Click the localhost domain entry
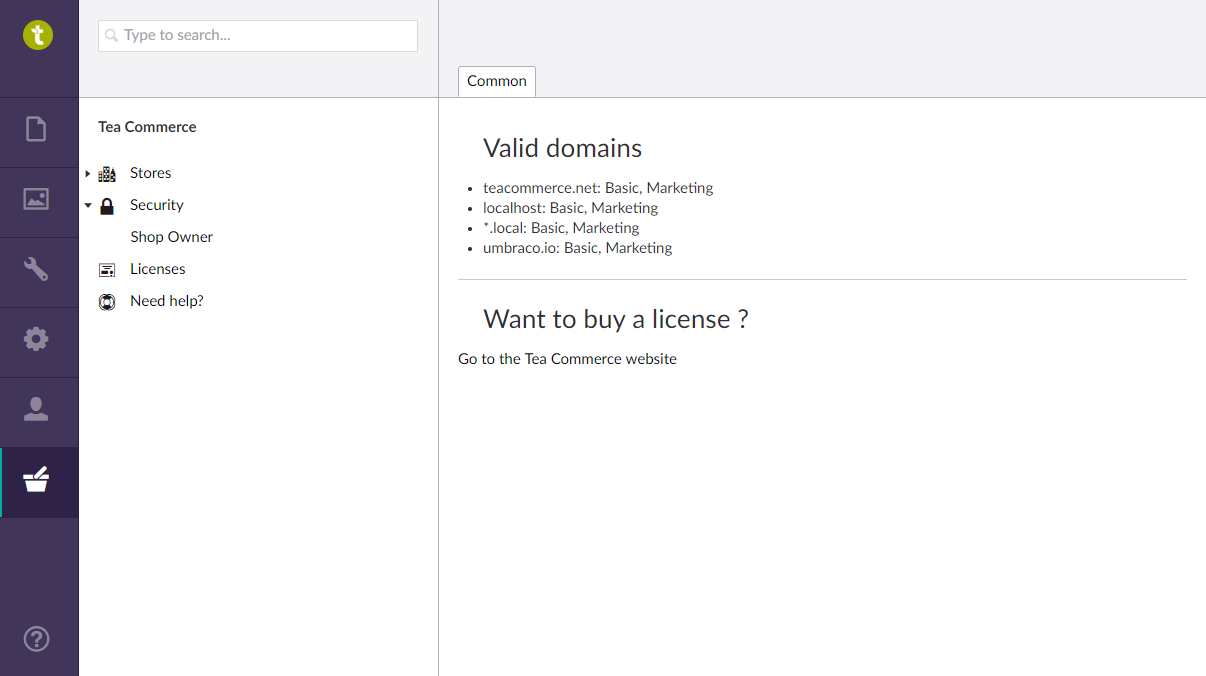This screenshot has height=676, width=1206. [571, 208]
